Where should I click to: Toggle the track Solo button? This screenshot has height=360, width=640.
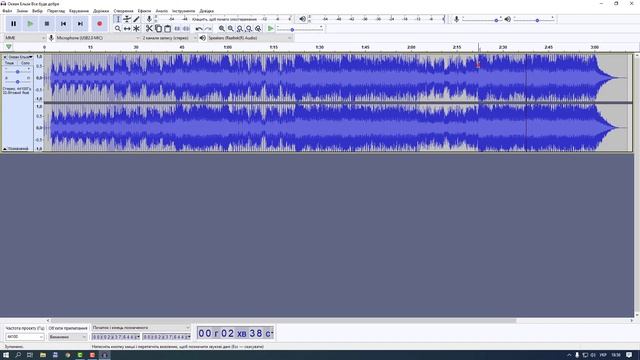click(x=25, y=63)
